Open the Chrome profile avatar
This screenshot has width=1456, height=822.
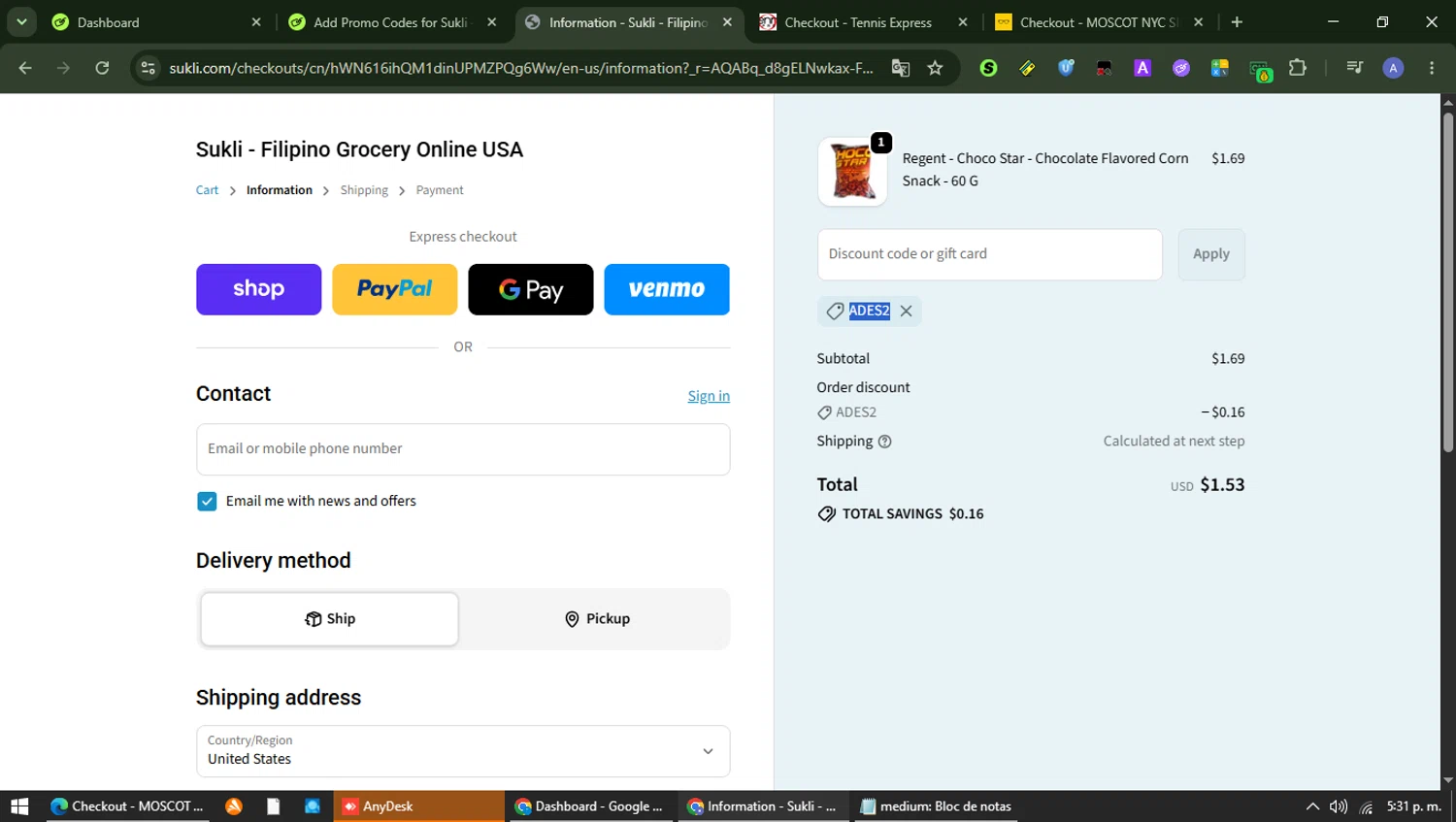[x=1393, y=68]
